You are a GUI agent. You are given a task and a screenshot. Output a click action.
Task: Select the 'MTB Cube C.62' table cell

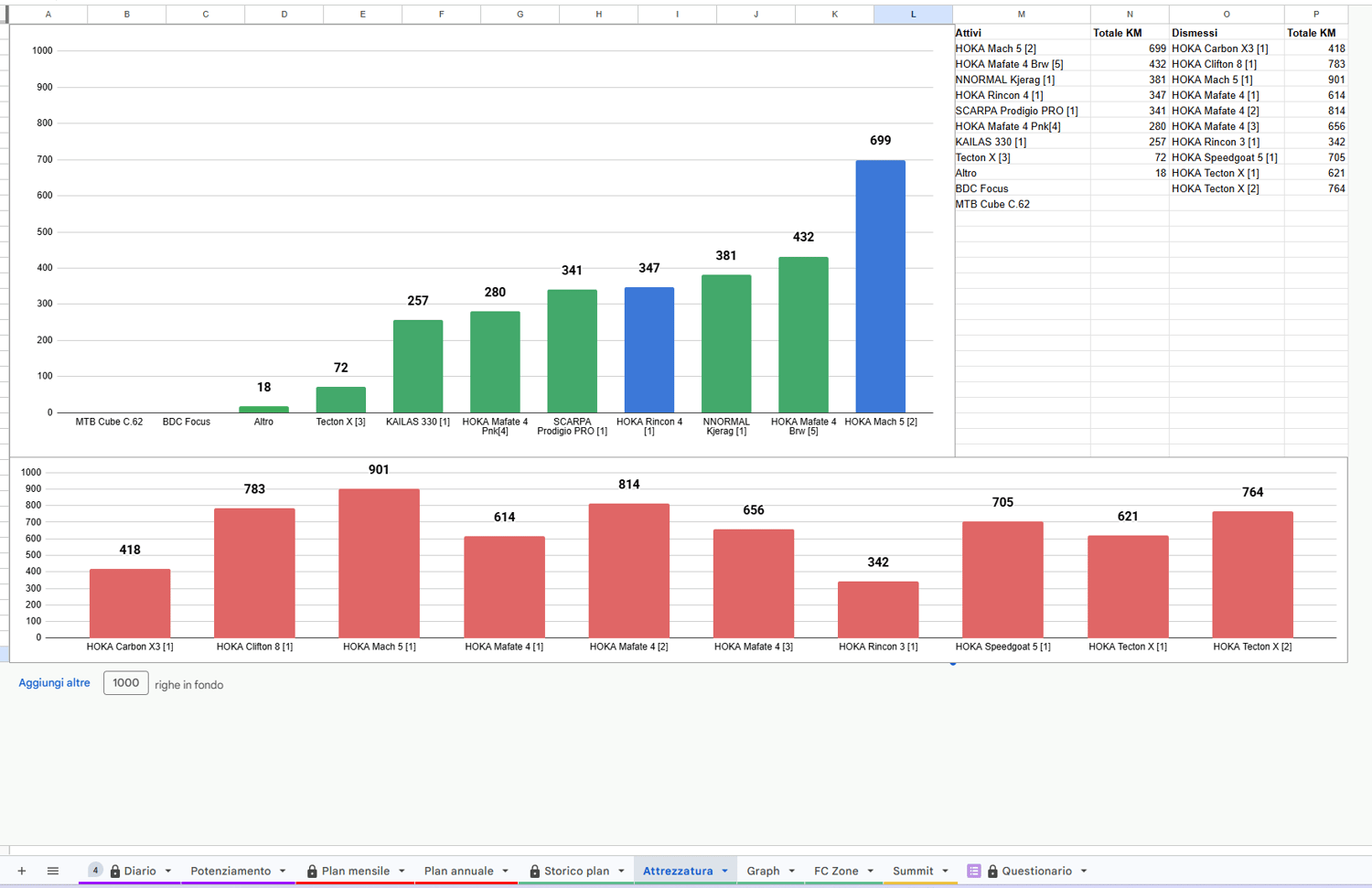1023,204
